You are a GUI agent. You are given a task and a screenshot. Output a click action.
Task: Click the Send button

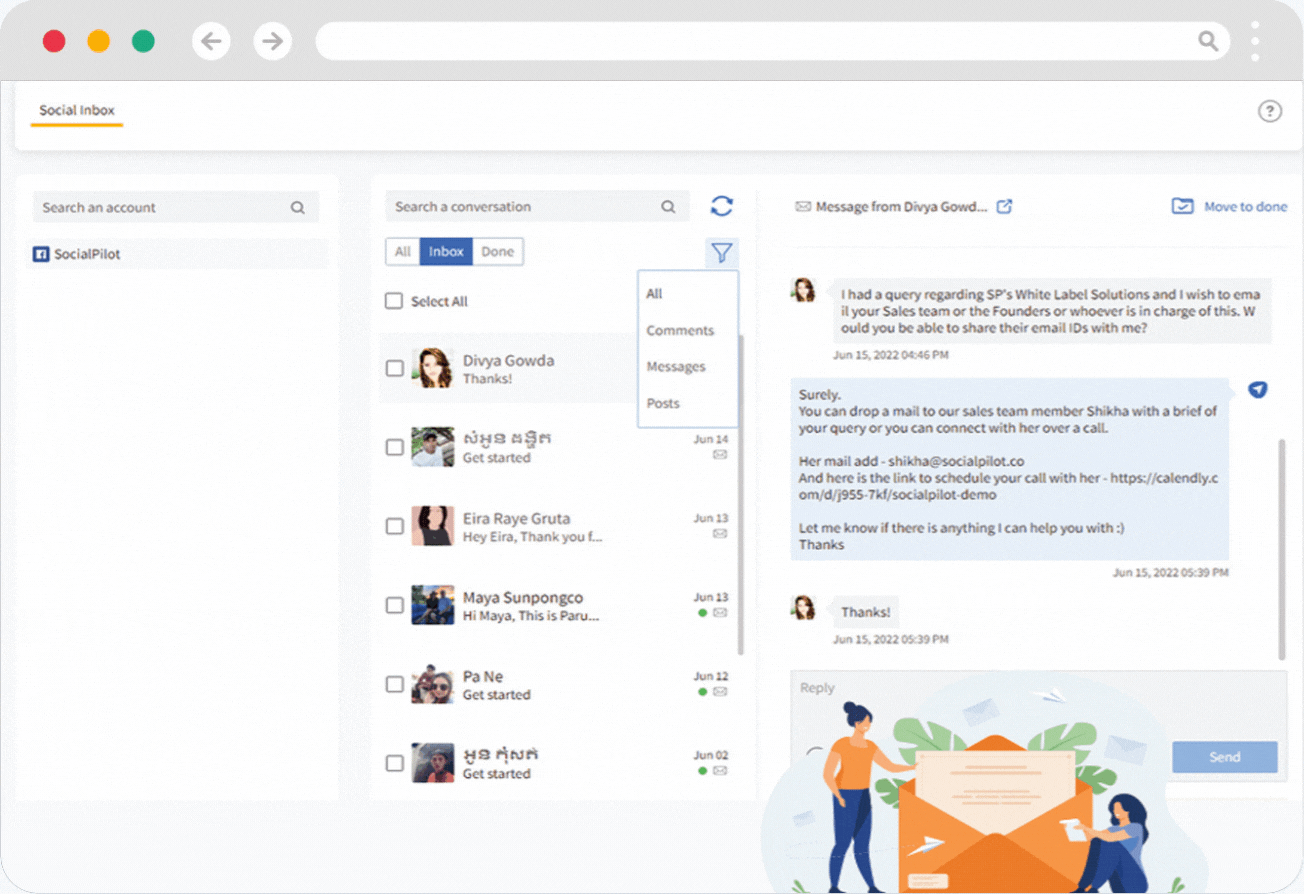click(x=1223, y=757)
